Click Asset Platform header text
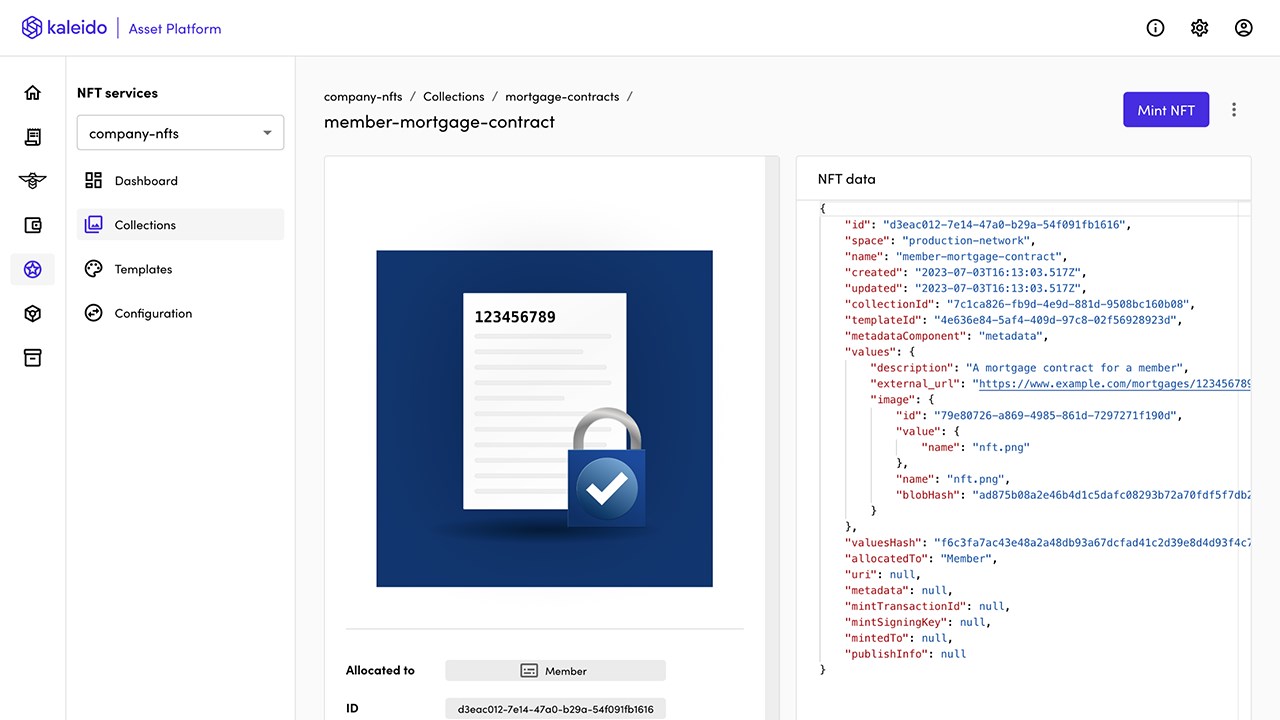Viewport: 1280px width, 720px height. click(x=175, y=29)
